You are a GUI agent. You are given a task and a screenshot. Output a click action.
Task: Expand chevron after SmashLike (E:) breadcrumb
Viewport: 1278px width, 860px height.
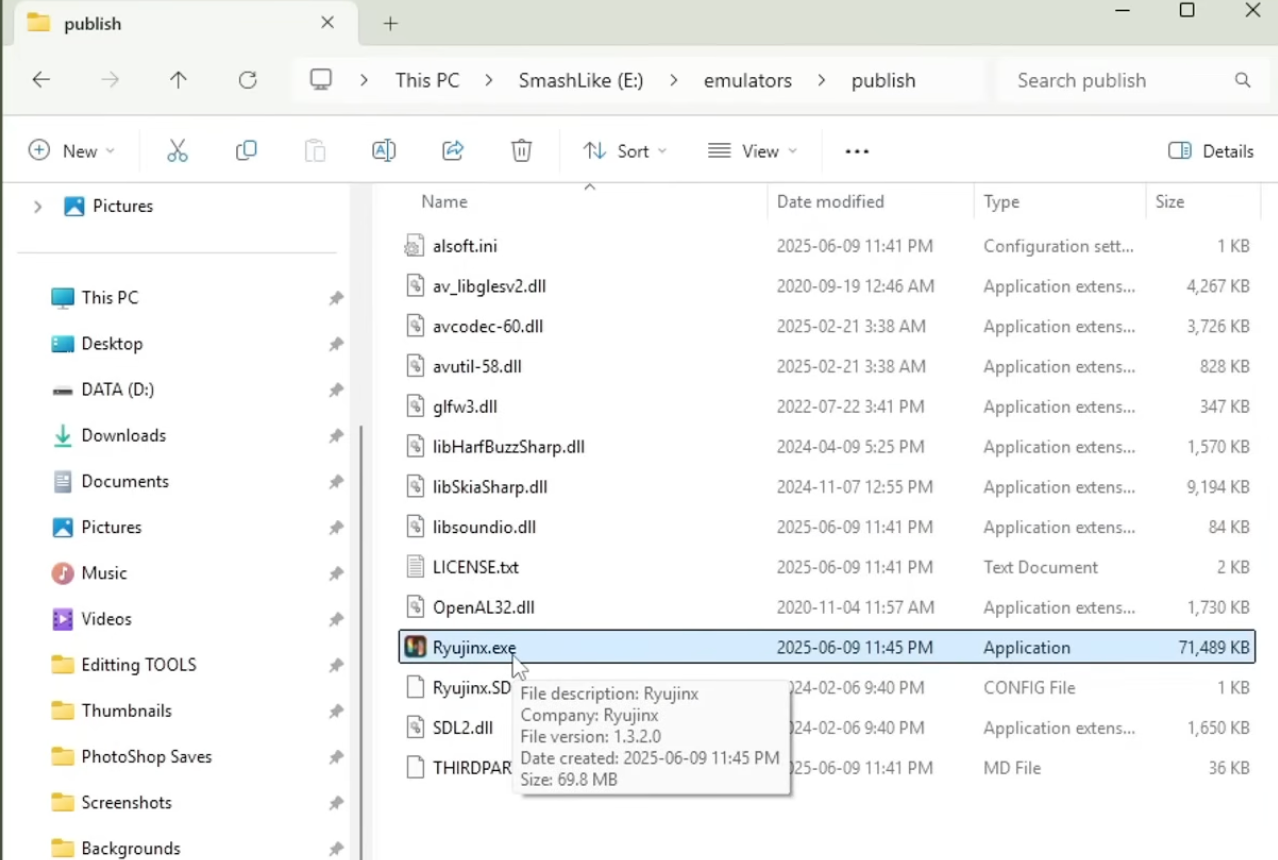coord(674,80)
